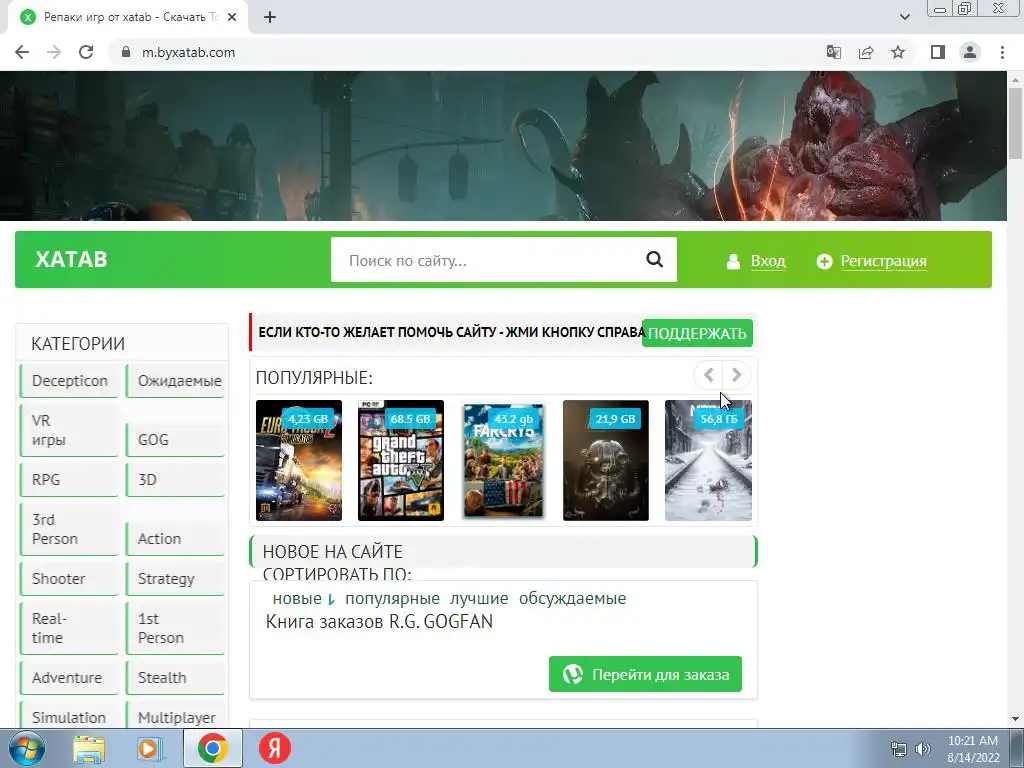Select the GOG category
Screen dimensions: 1024x768
(x=176, y=440)
